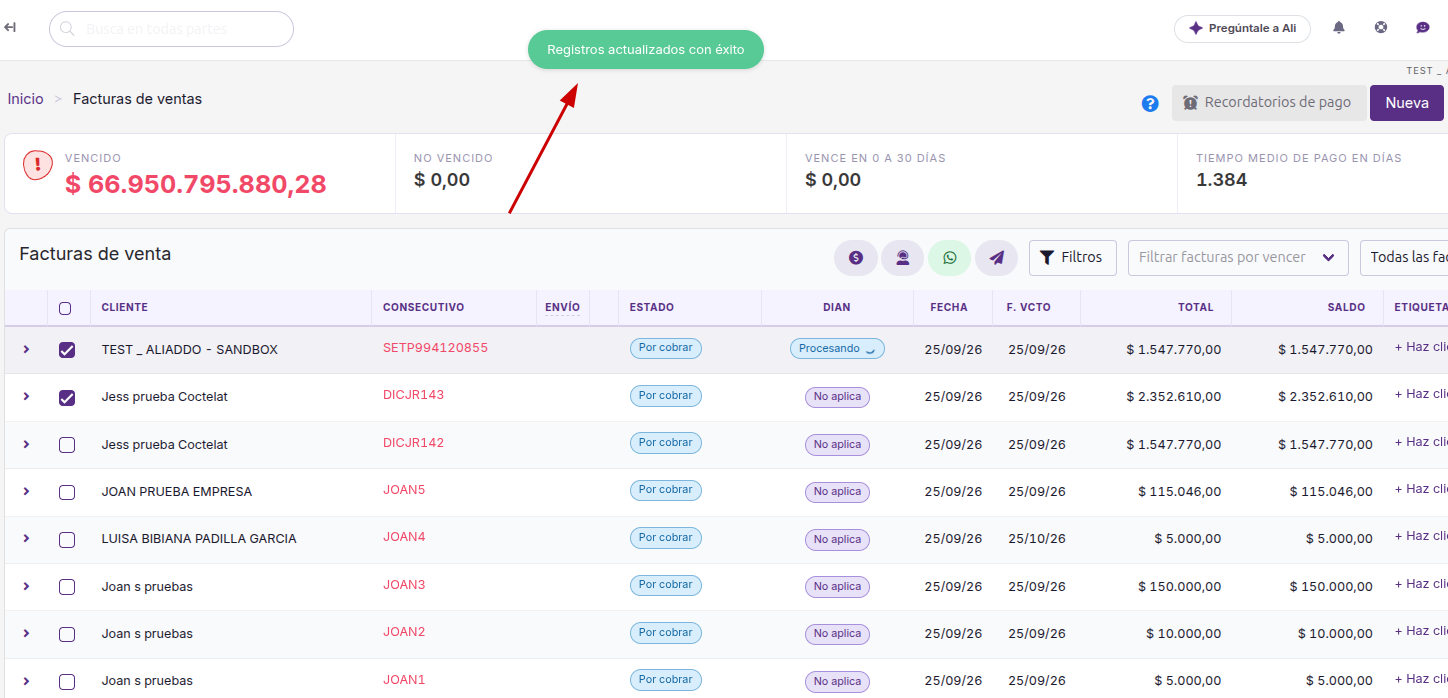Click the magnifier icon in search box
This screenshot has width=1448, height=698.
(68, 29)
